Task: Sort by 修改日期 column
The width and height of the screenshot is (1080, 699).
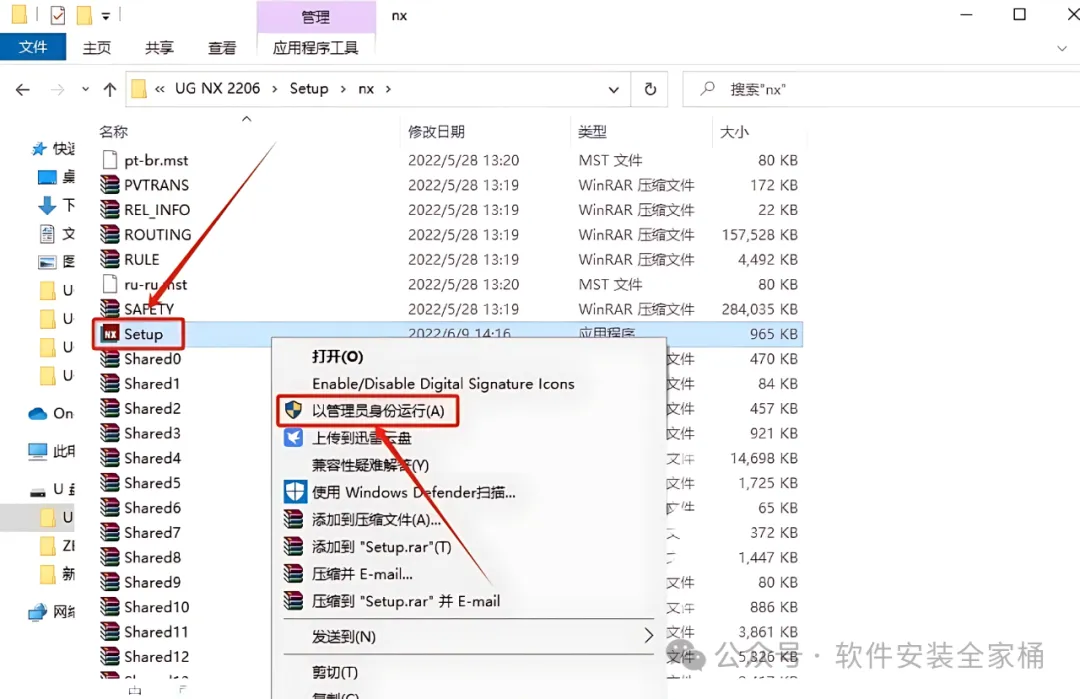Action: pos(436,132)
